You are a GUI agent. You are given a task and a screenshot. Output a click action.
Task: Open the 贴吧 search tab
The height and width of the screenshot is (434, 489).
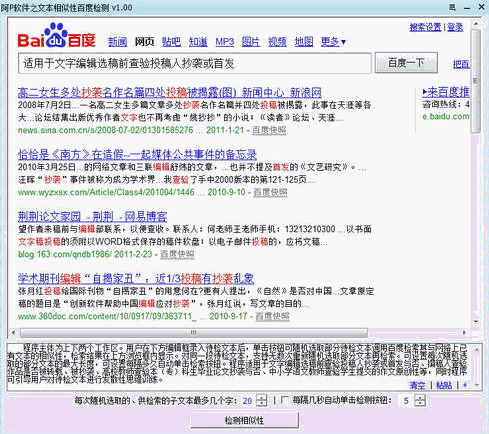pyautogui.click(x=171, y=42)
